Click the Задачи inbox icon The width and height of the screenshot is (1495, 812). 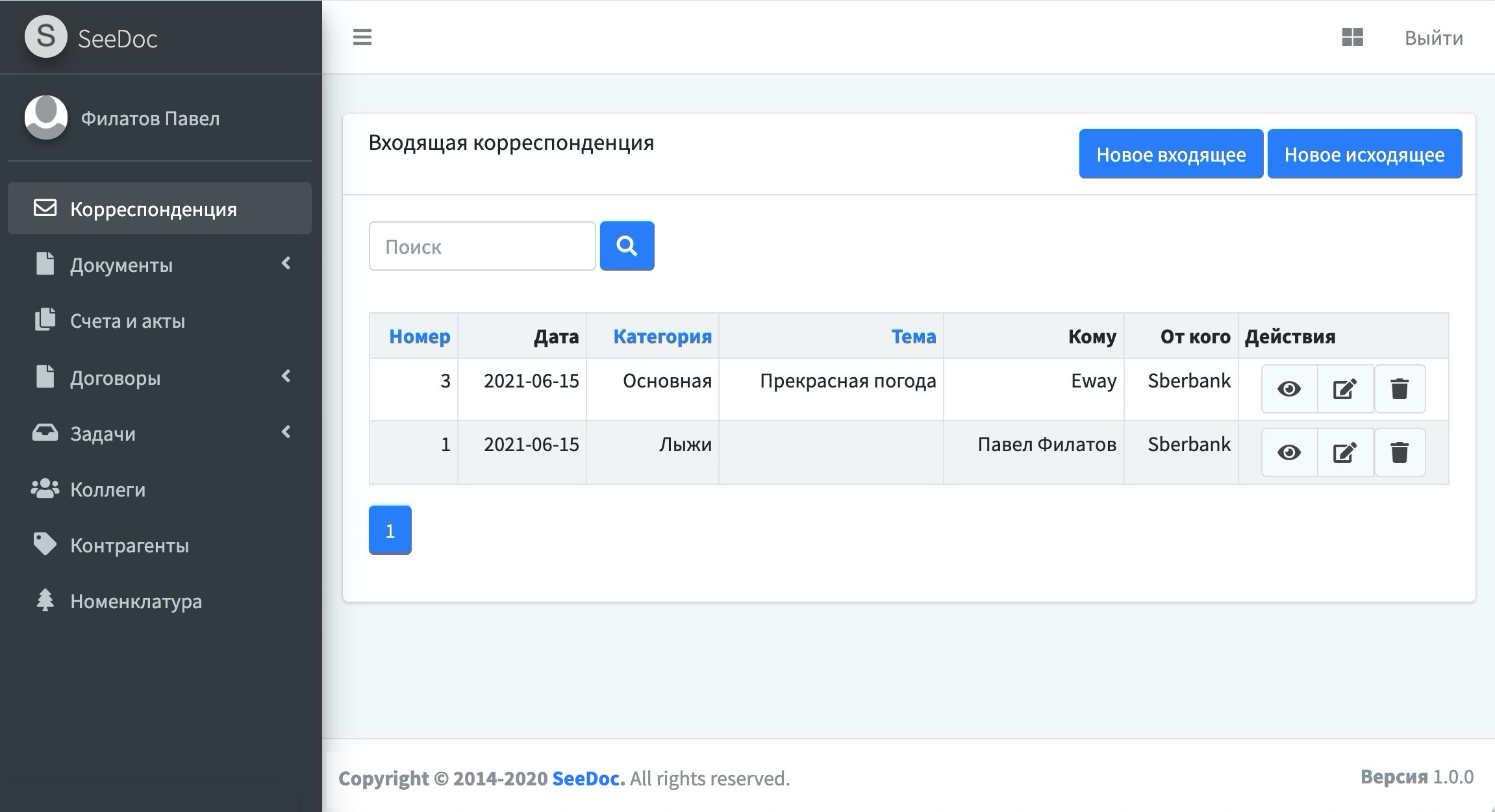(45, 432)
